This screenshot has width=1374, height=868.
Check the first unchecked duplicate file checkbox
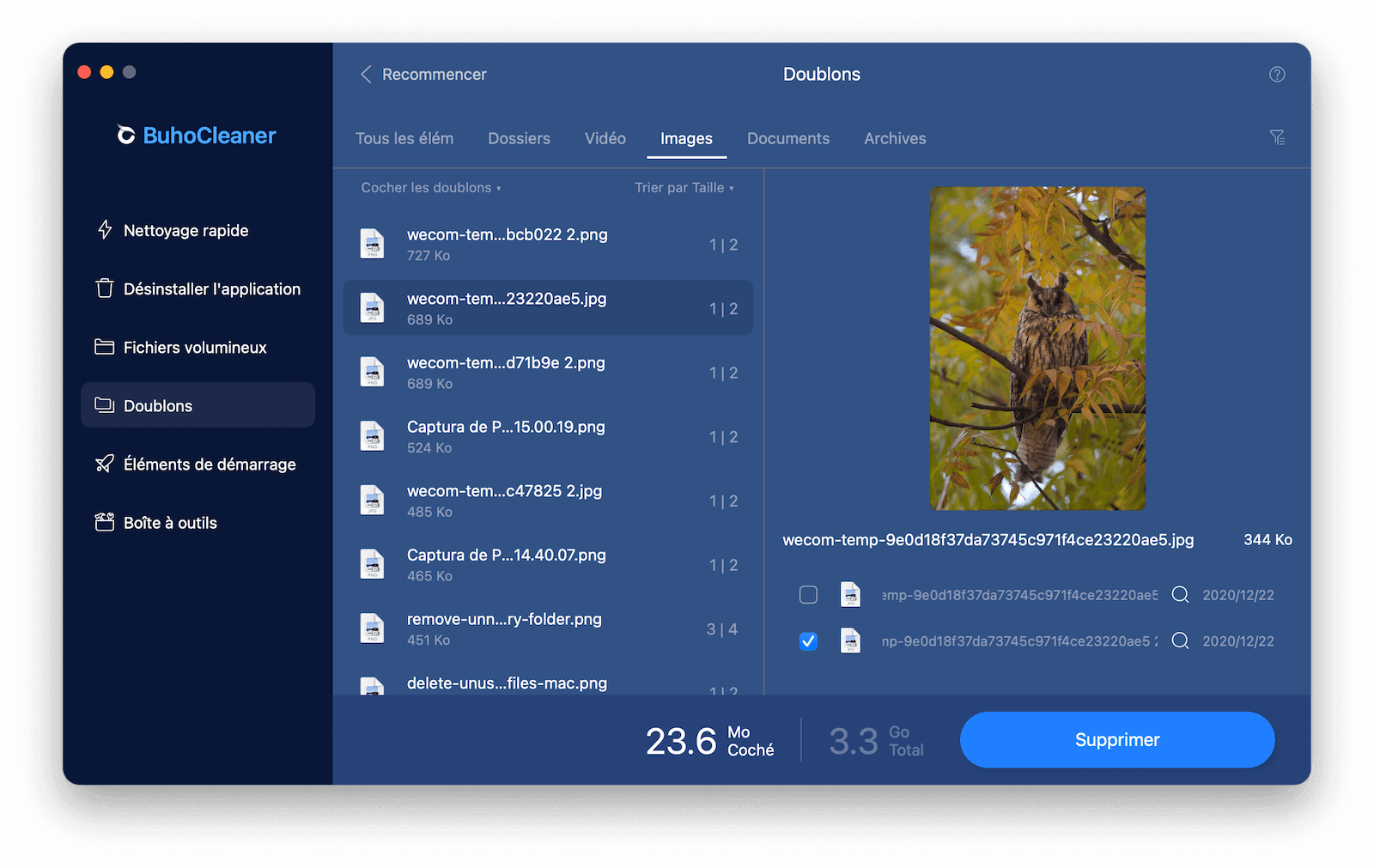coord(808,595)
